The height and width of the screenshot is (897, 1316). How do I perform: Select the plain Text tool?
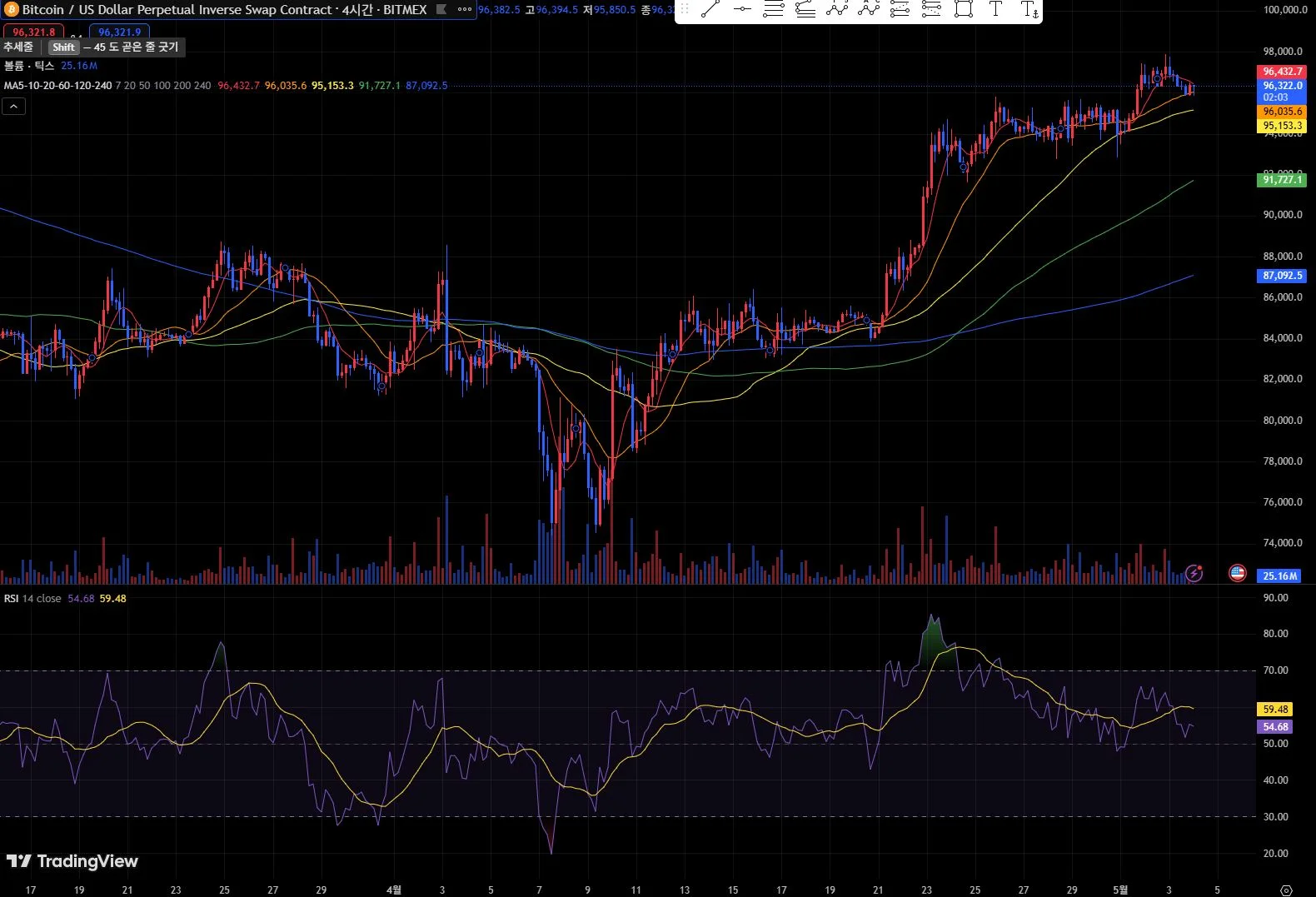995,10
